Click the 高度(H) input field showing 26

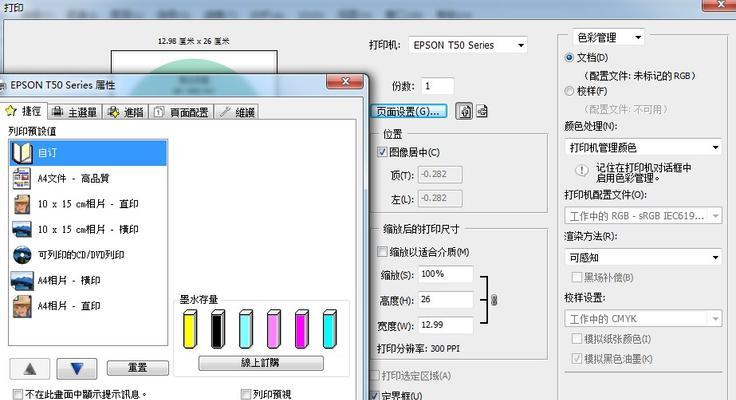coord(445,300)
